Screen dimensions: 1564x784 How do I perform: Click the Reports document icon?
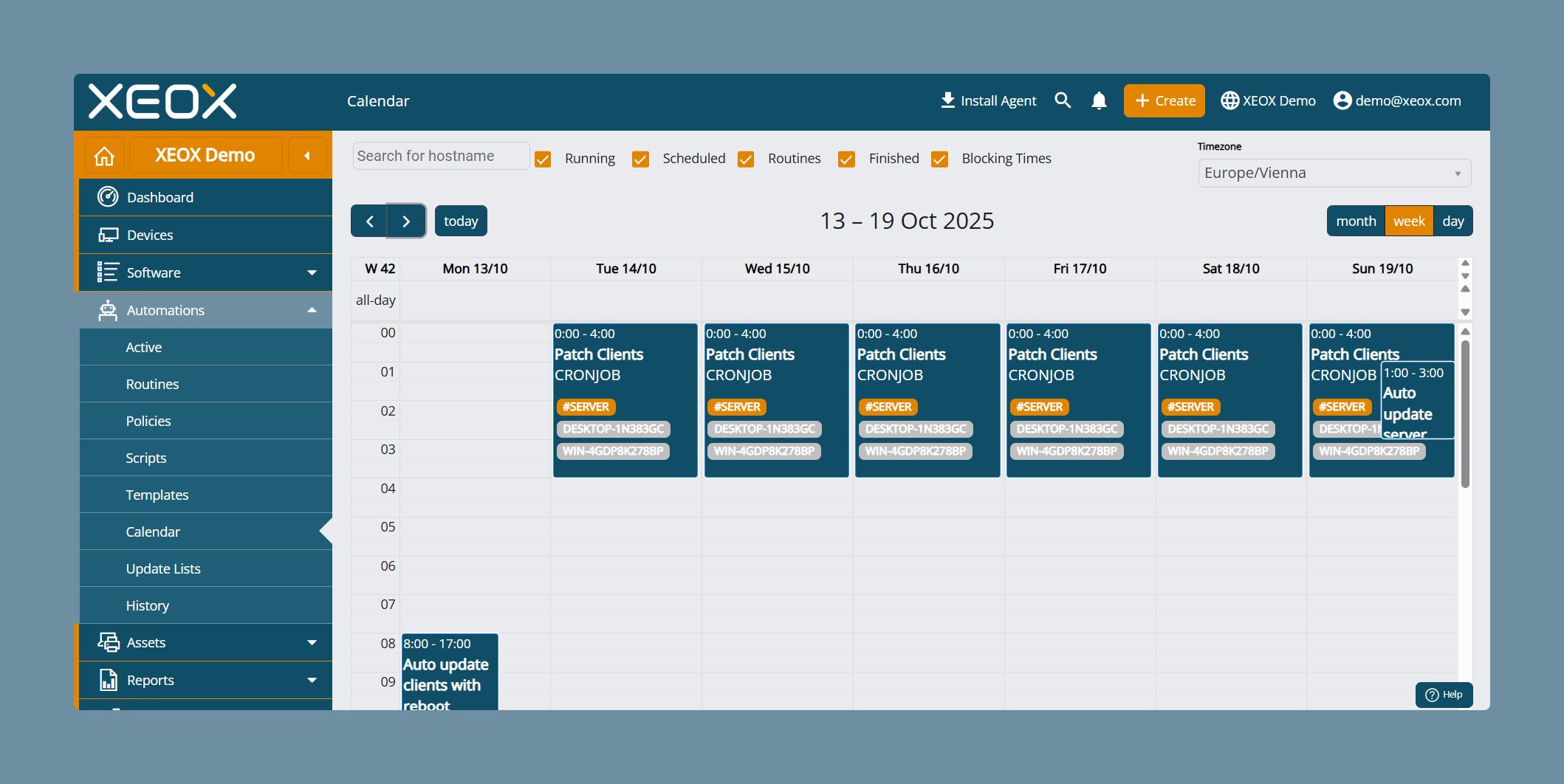(x=108, y=680)
